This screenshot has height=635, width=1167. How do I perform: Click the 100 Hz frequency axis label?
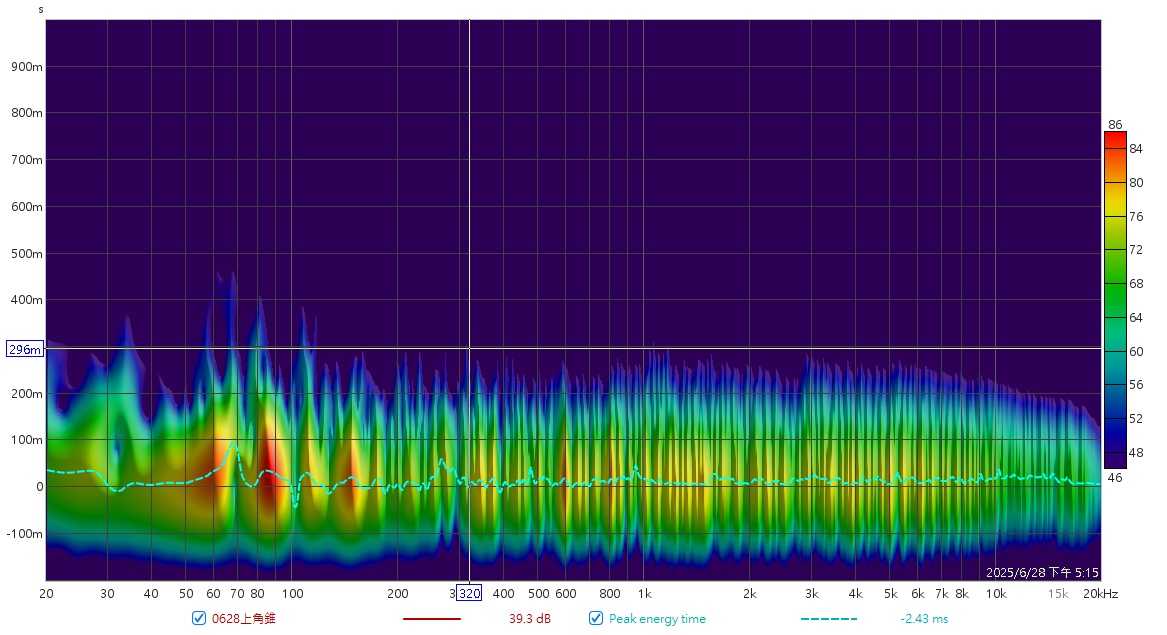[x=292, y=593]
